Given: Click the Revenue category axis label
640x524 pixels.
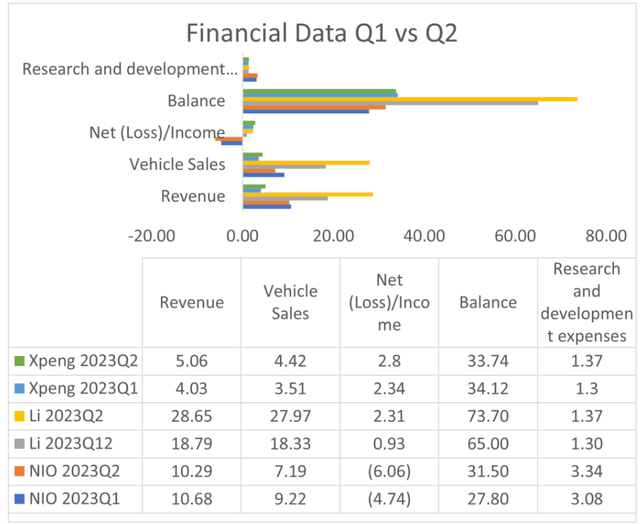Looking at the screenshot, I should [x=193, y=196].
